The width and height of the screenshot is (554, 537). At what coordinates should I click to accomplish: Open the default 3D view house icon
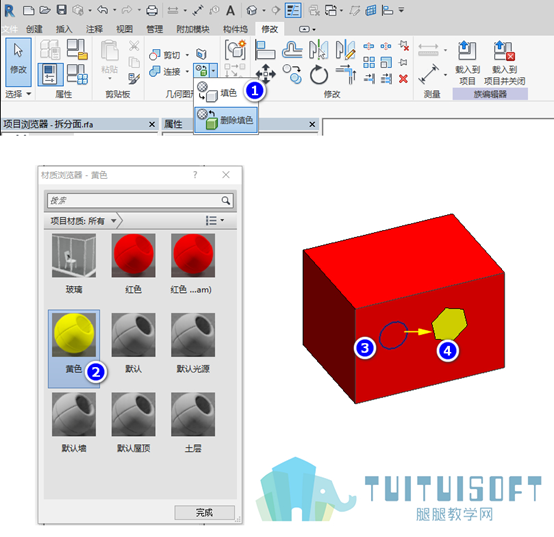click(x=252, y=11)
